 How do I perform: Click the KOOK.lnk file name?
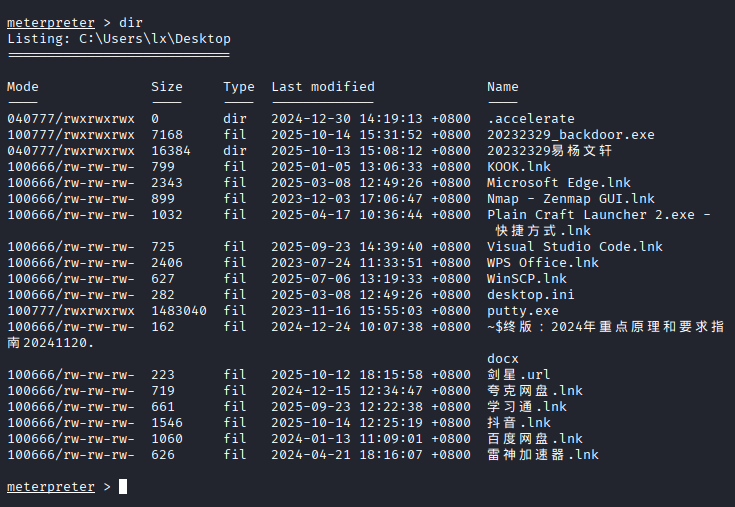518,167
